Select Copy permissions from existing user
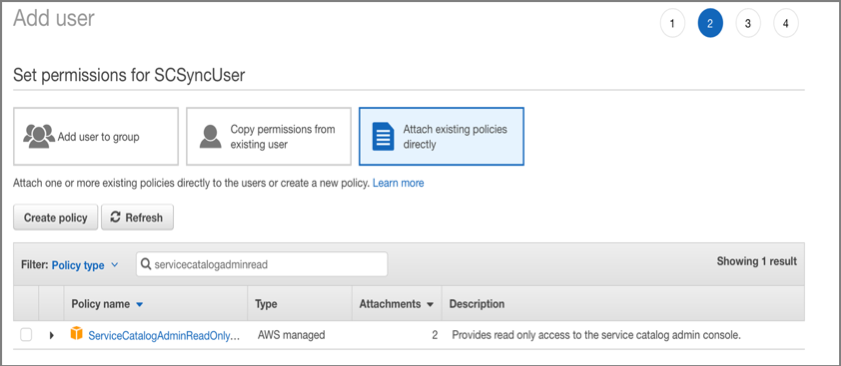Screen dimensions: 841x366 pos(269,136)
